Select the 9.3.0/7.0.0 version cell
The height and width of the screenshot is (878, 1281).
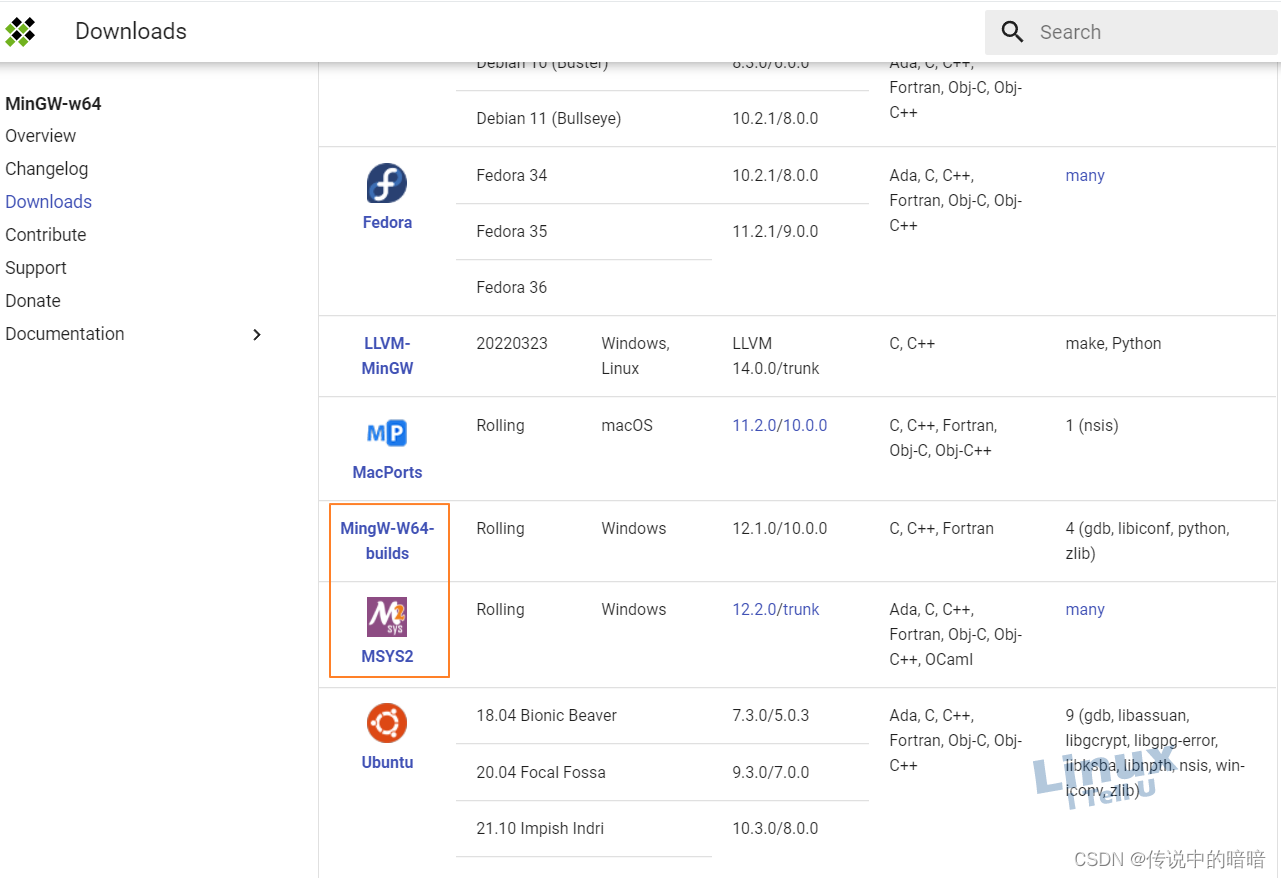pos(771,772)
